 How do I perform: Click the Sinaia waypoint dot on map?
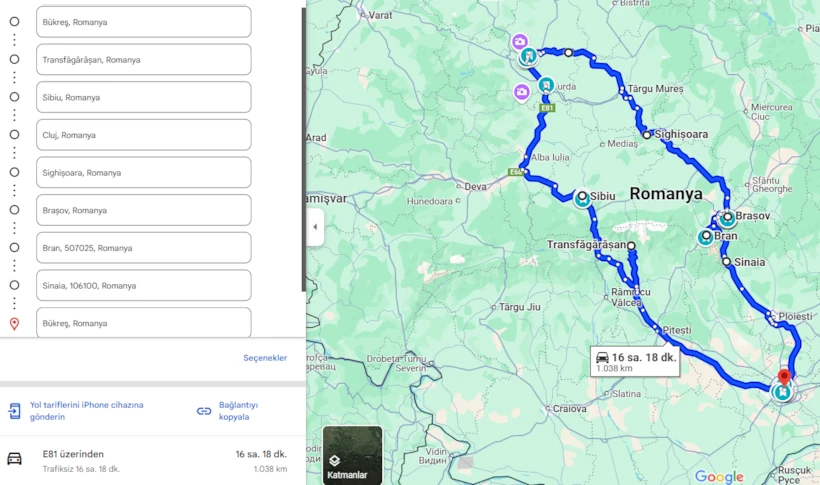pos(726,262)
